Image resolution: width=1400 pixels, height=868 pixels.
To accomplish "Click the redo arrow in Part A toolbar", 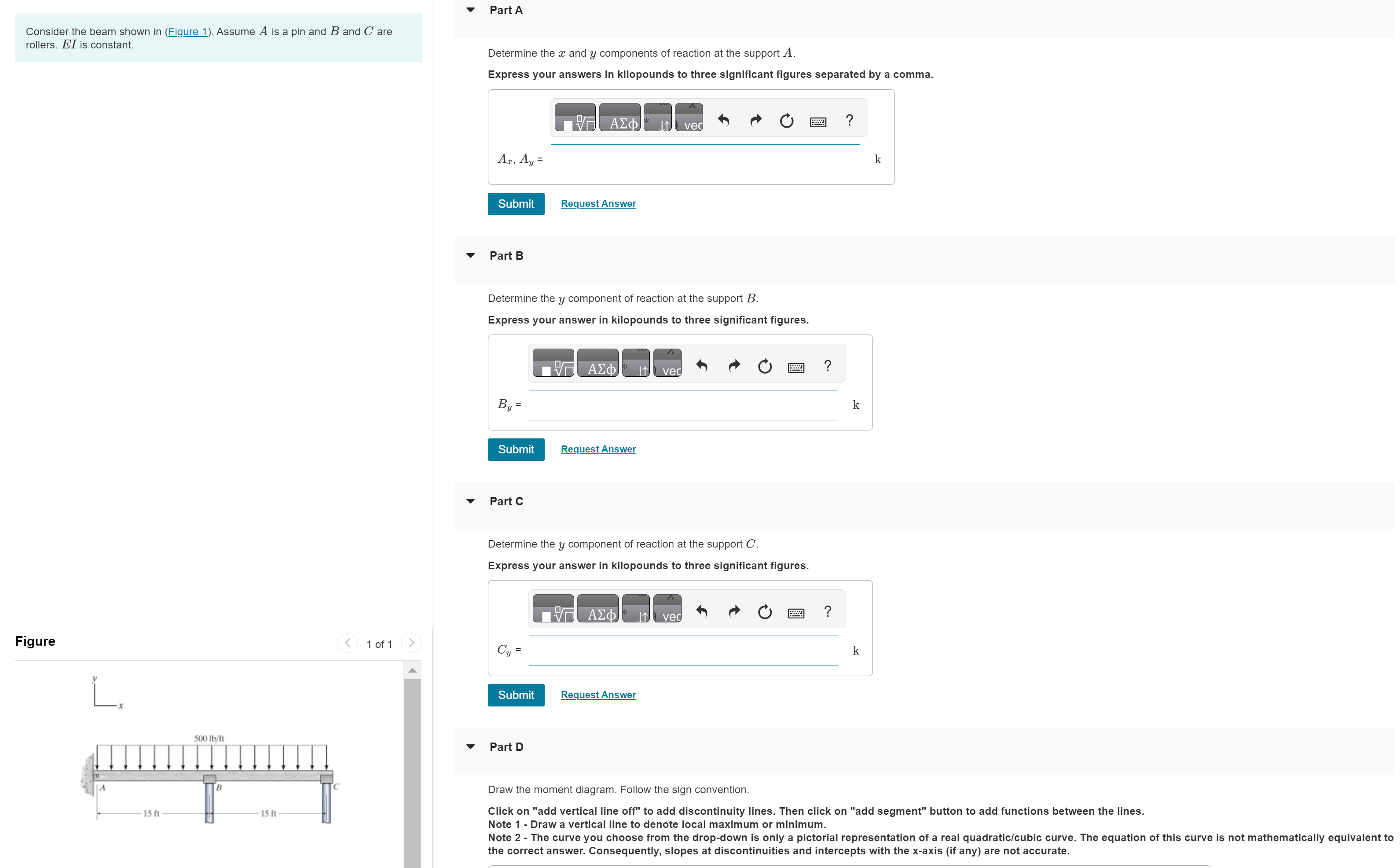I will (755, 120).
